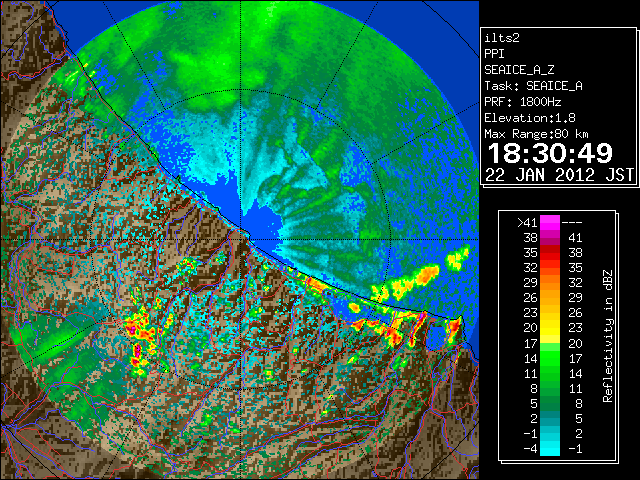Click the "SEAICE_A_Z" product name

click(519, 70)
